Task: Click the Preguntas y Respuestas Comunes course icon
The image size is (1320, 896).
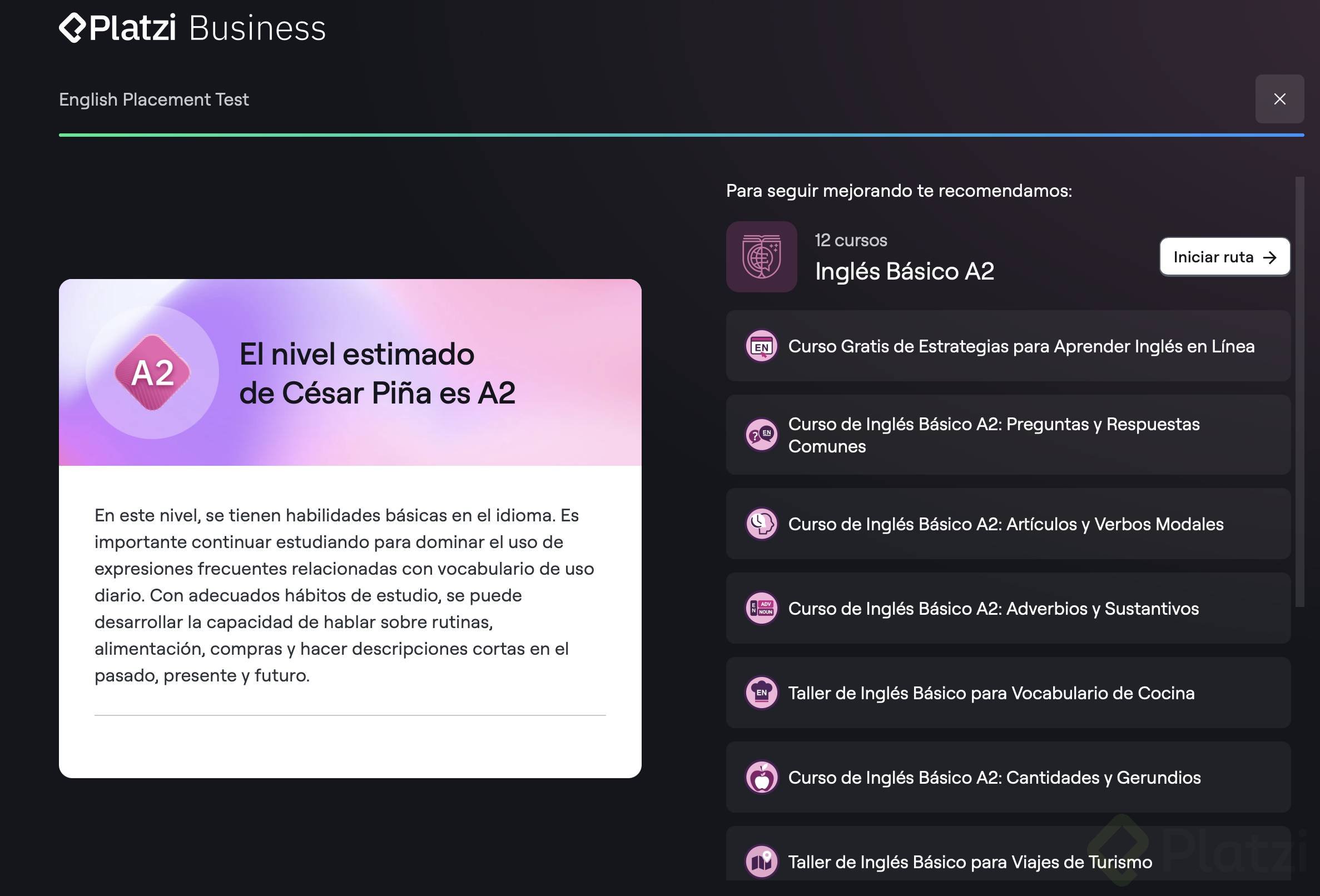Action: pos(761,435)
